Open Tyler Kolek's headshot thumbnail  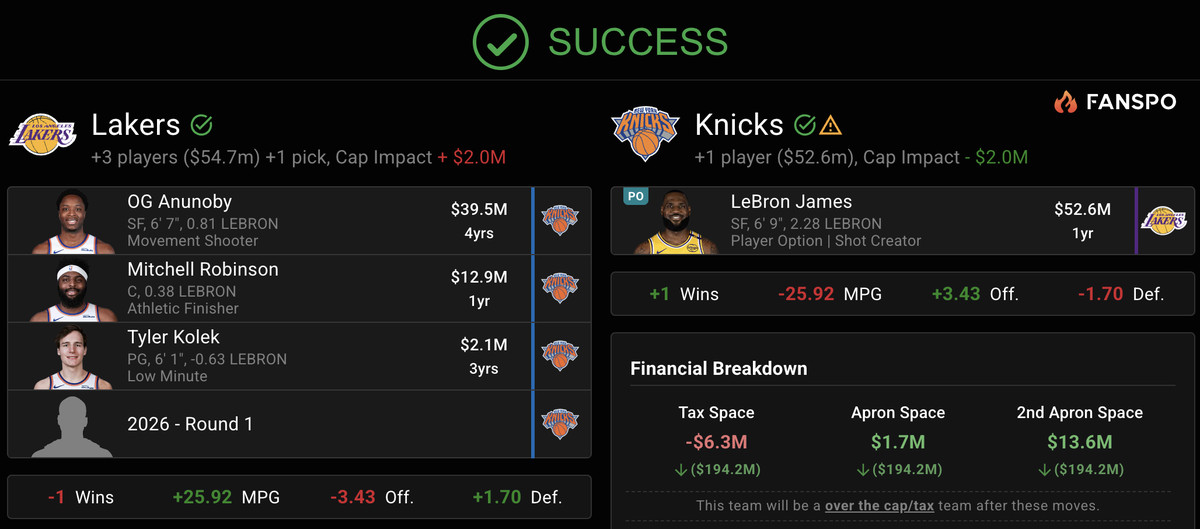(72, 357)
